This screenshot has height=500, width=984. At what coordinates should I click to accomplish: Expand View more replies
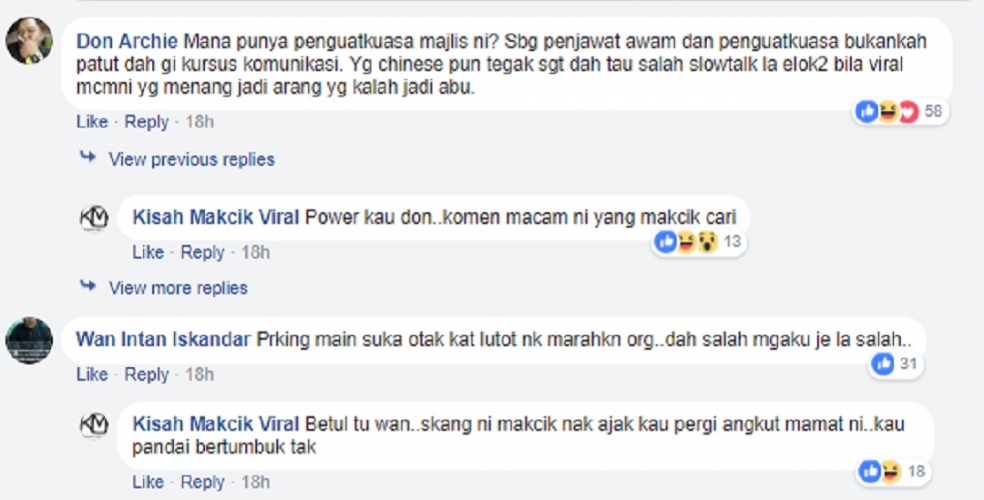(x=178, y=288)
